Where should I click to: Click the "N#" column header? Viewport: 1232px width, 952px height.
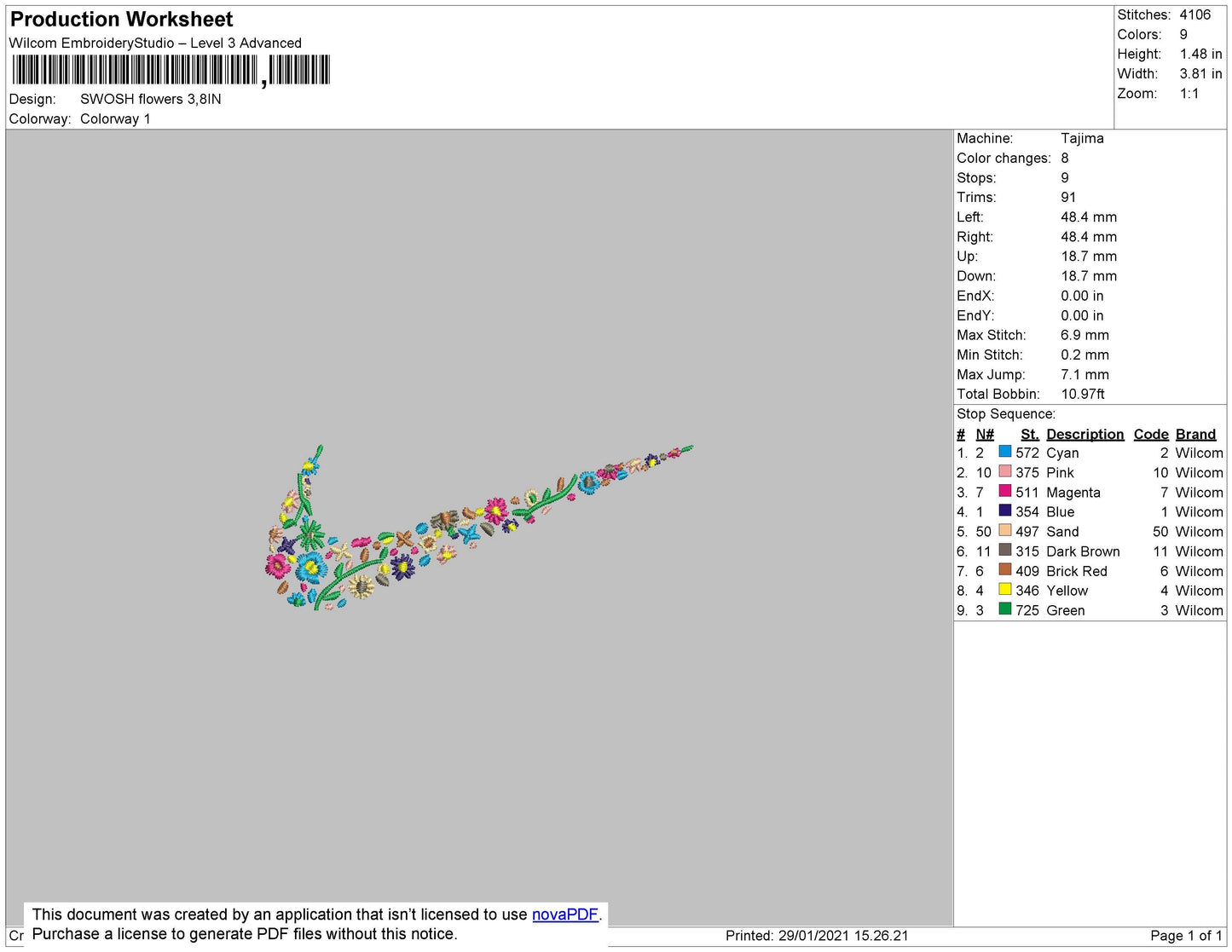[985, 435]
